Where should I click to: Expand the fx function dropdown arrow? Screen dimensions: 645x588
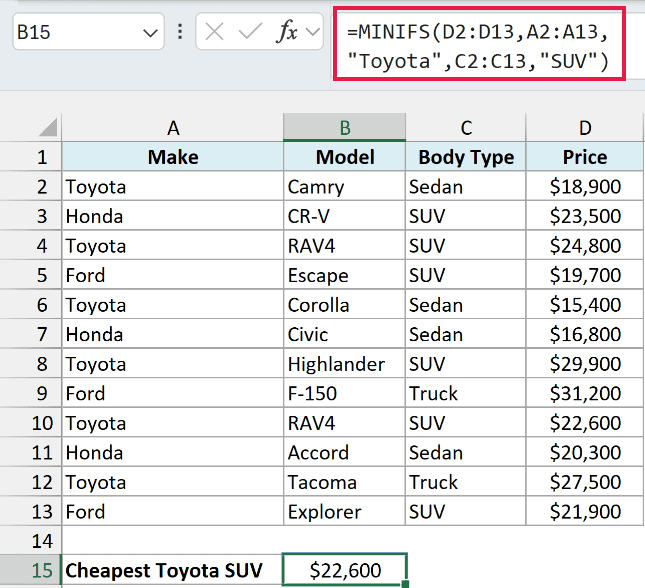coord(313,32)
